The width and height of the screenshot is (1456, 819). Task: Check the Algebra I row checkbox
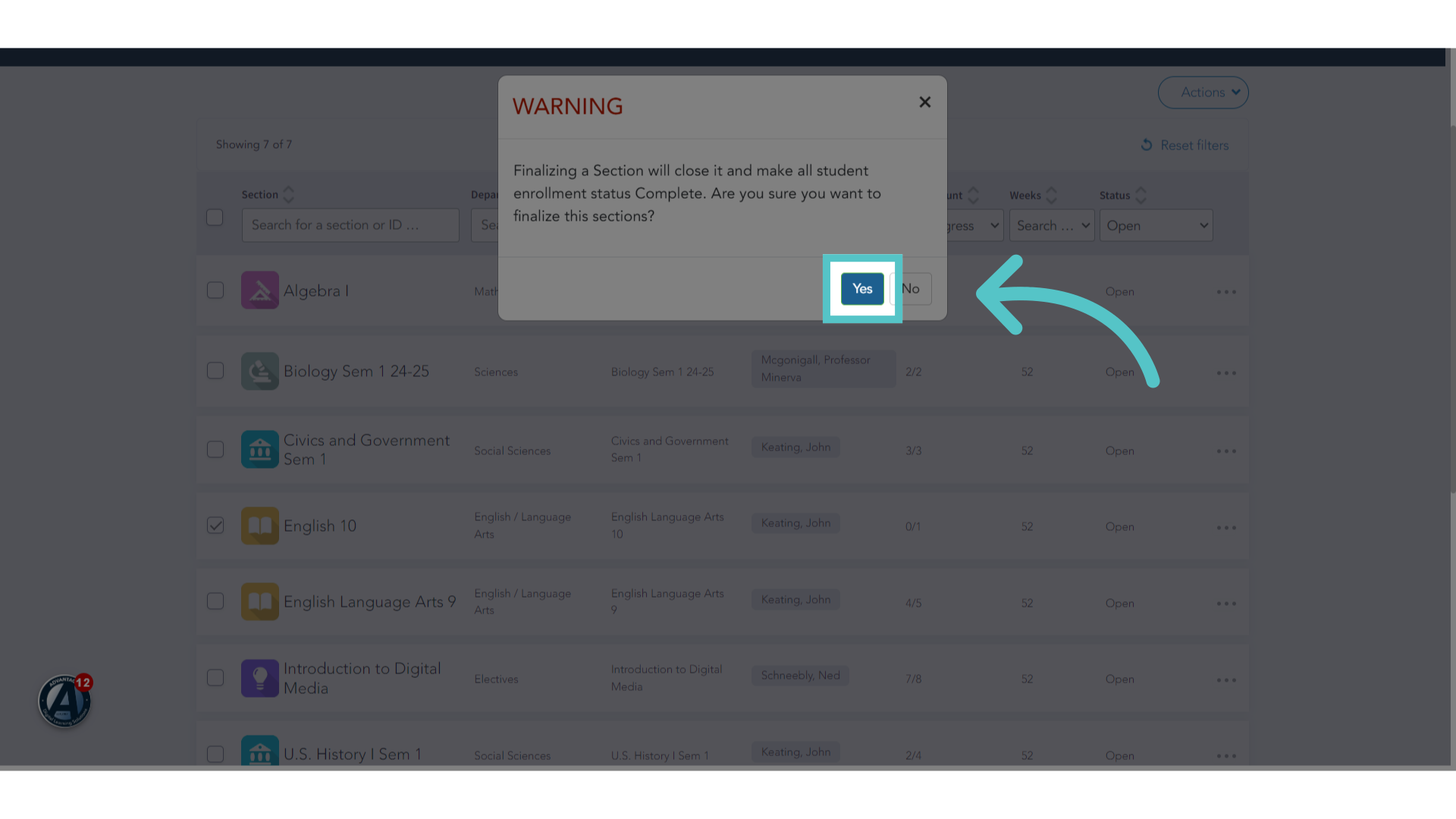pyautogui.click(x=215, y=290)
